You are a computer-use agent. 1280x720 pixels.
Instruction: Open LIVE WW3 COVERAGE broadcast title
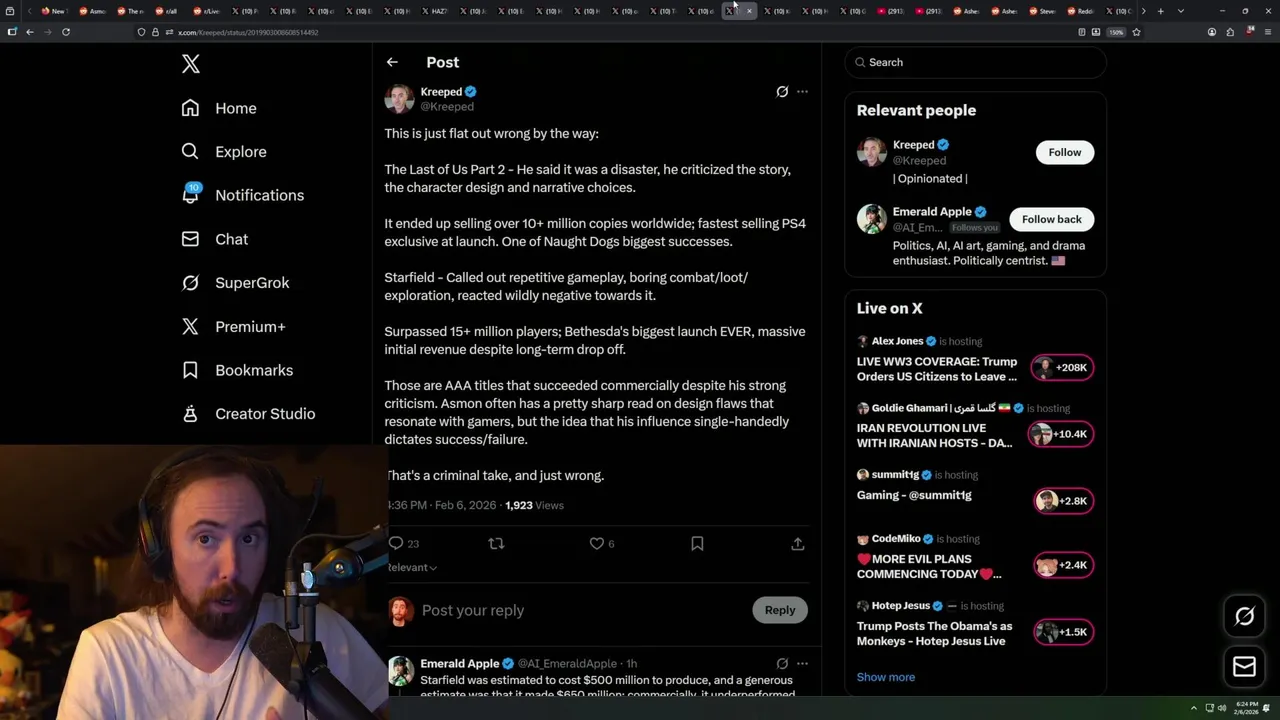coord(937,369)
